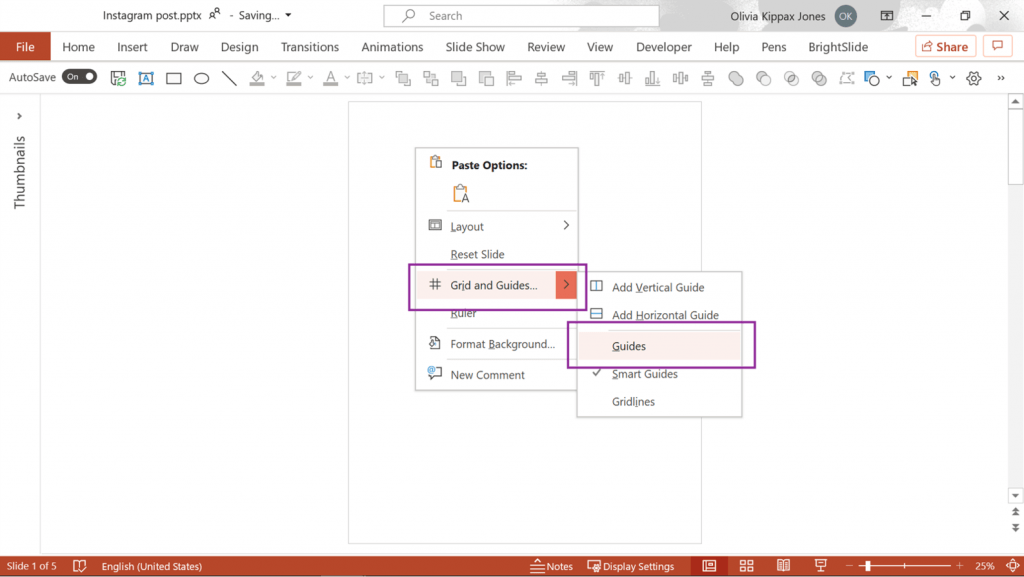This screenshot has height=577, width=1024.
Task: Toggle the Notes pane
Action: pyautogui.click(x=552, y=566)
